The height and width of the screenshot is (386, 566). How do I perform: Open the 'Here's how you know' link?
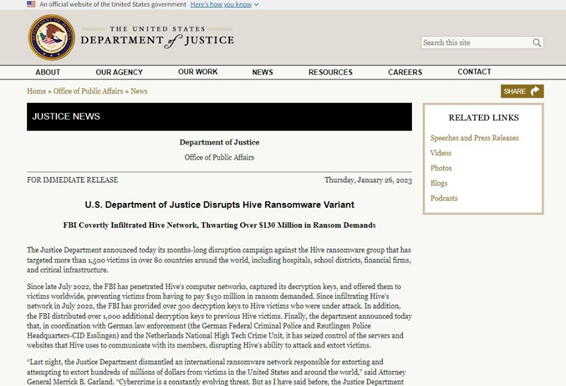pos(221,4)
